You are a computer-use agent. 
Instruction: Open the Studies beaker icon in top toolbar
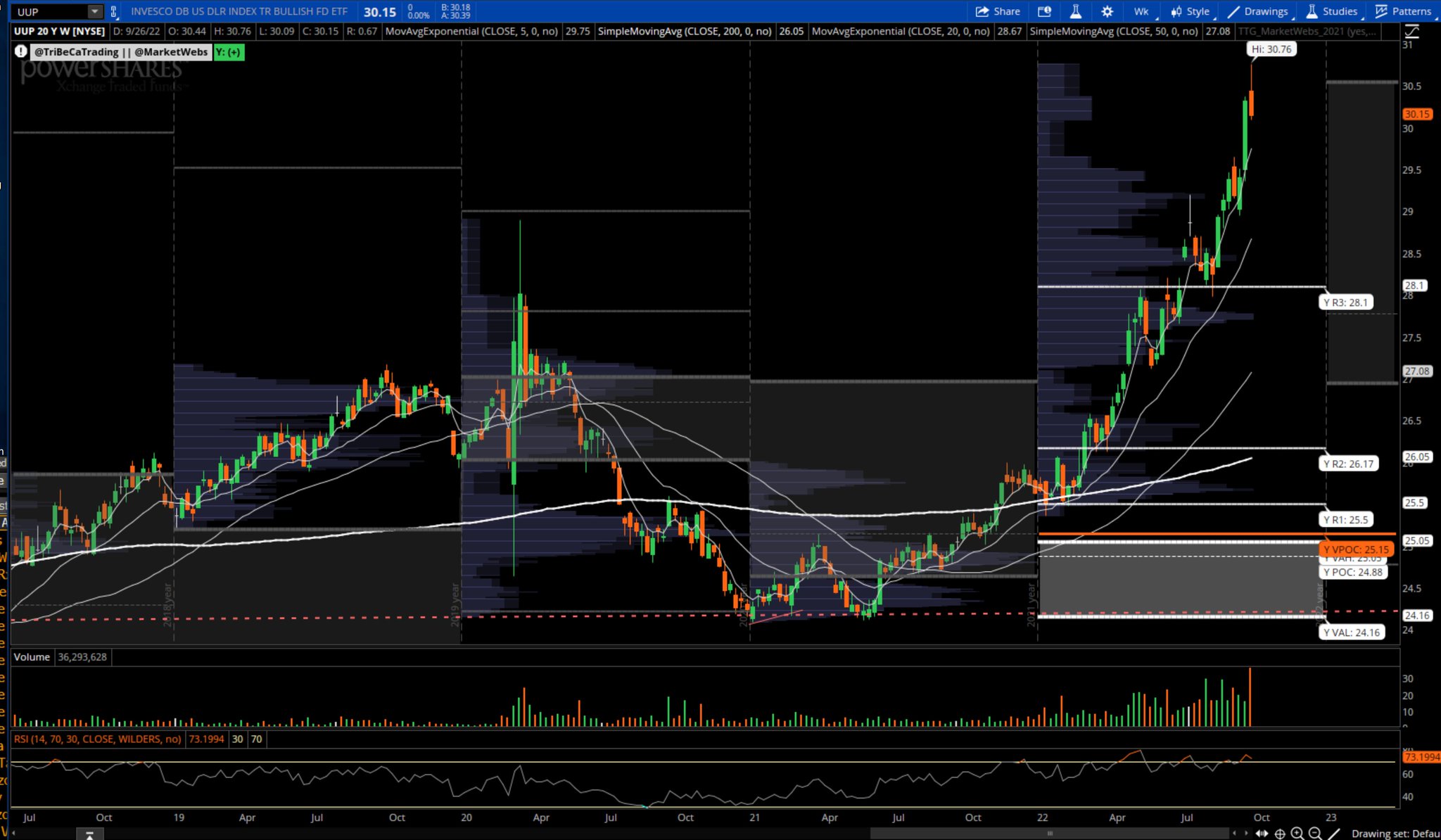pos(1075,11)
